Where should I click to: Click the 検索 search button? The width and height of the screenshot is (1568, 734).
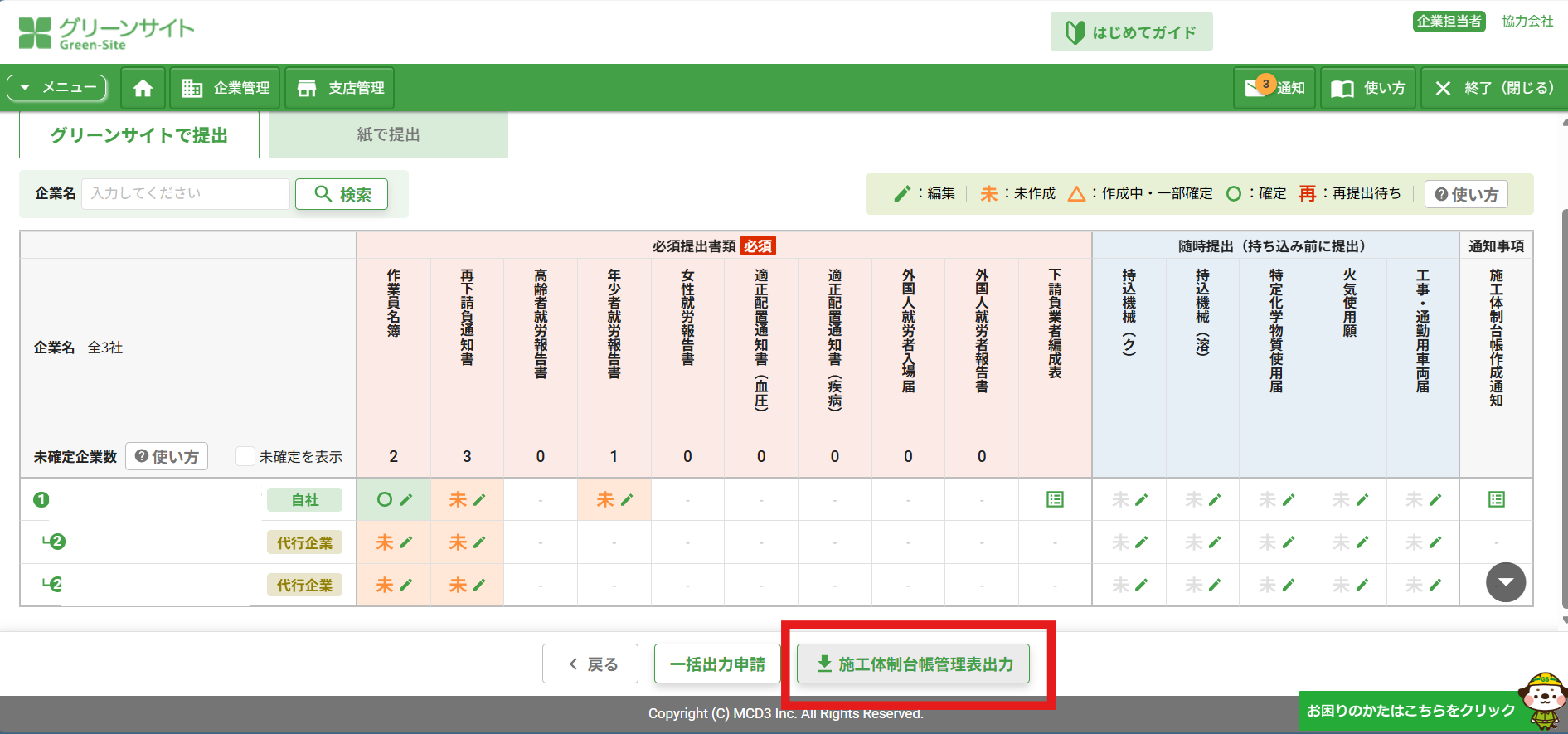(x=342, y=194)
